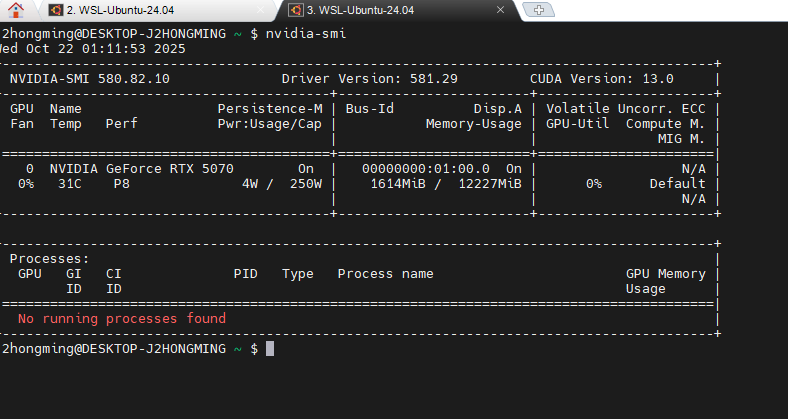The image size is (788, 419).
Task: Click the NVIDIA-SMI 580.82.10 version text
Action: 90,78
